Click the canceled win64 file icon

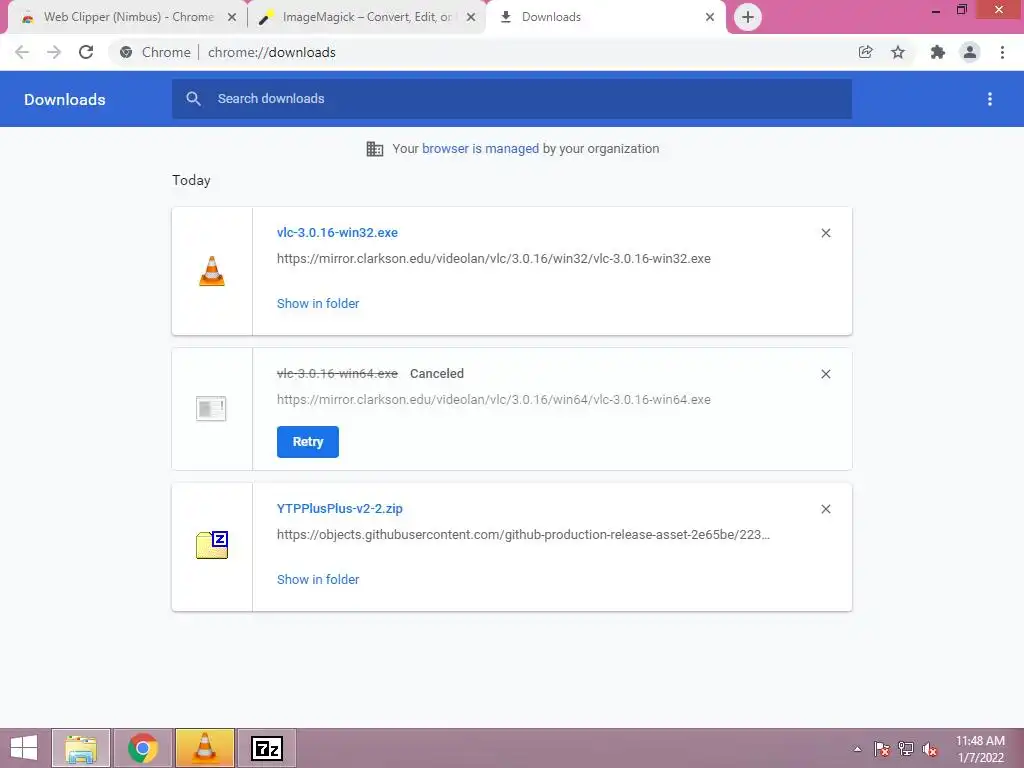coord(211,409)
